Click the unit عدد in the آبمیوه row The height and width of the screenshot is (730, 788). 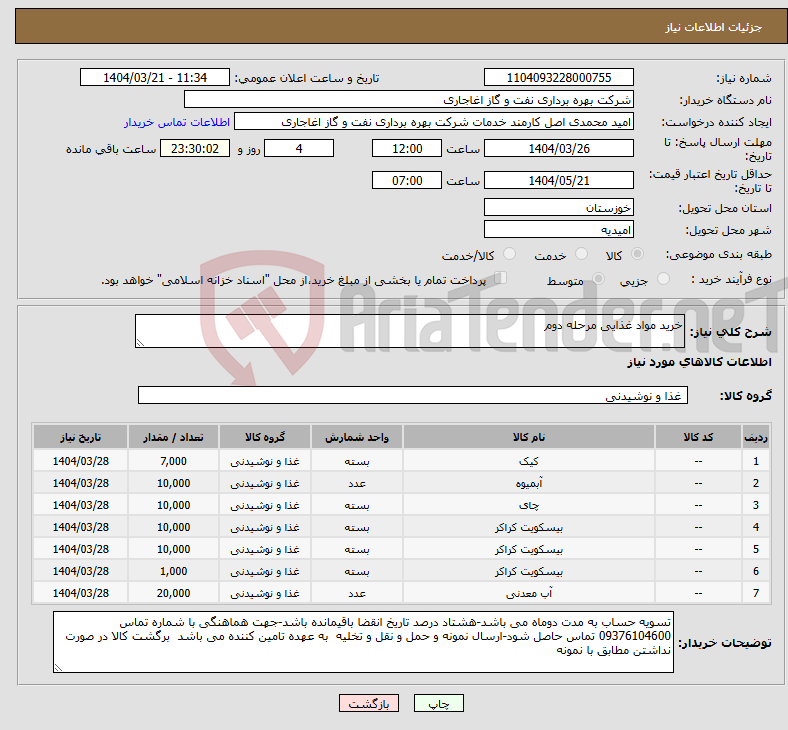[x=357, y=483]
